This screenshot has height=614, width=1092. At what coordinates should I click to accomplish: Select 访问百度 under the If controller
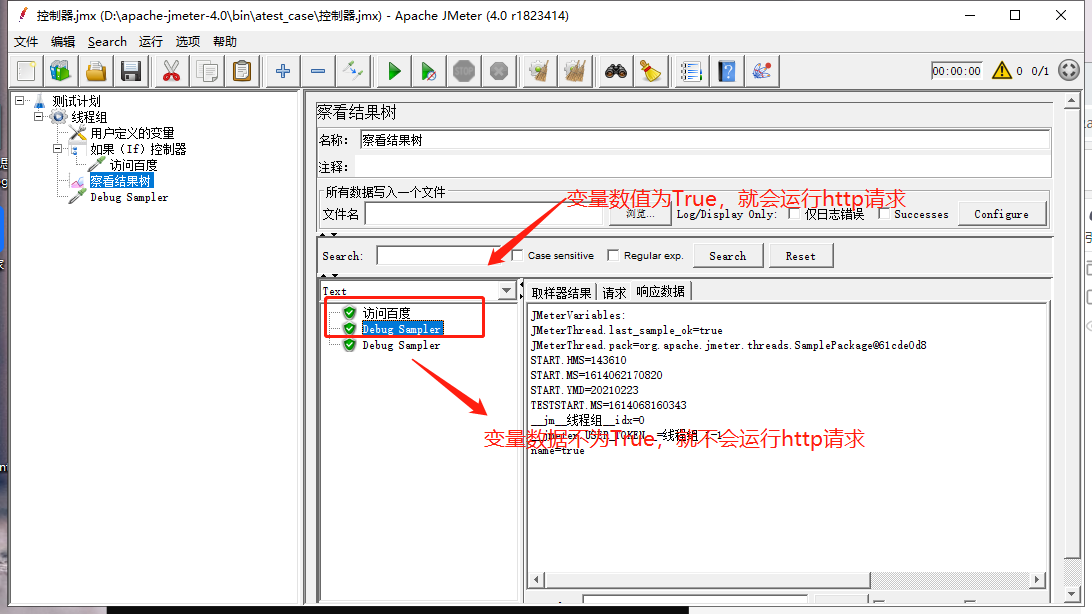coord(134,165)
